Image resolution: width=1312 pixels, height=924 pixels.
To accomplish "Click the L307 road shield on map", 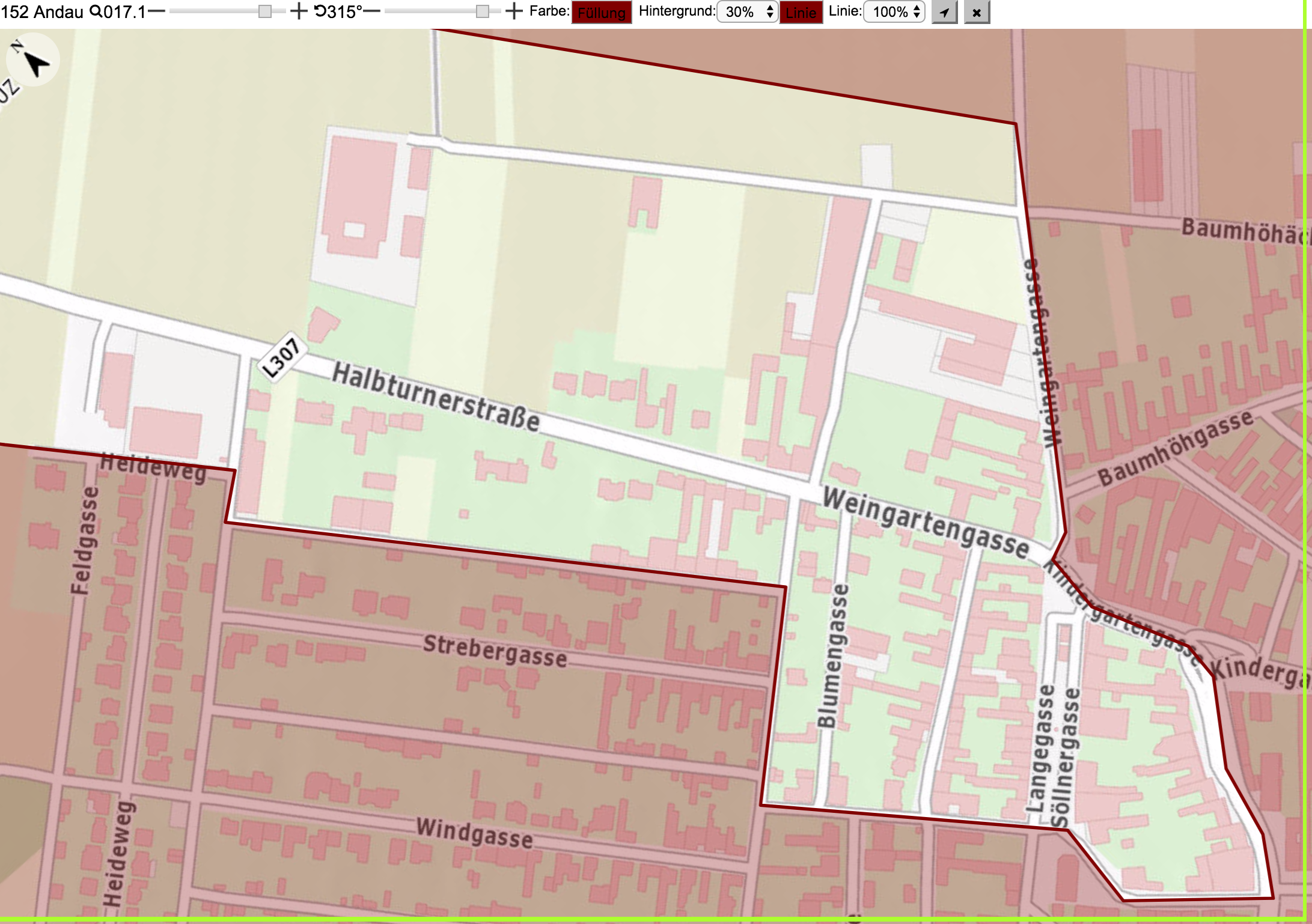I will 282,357.
